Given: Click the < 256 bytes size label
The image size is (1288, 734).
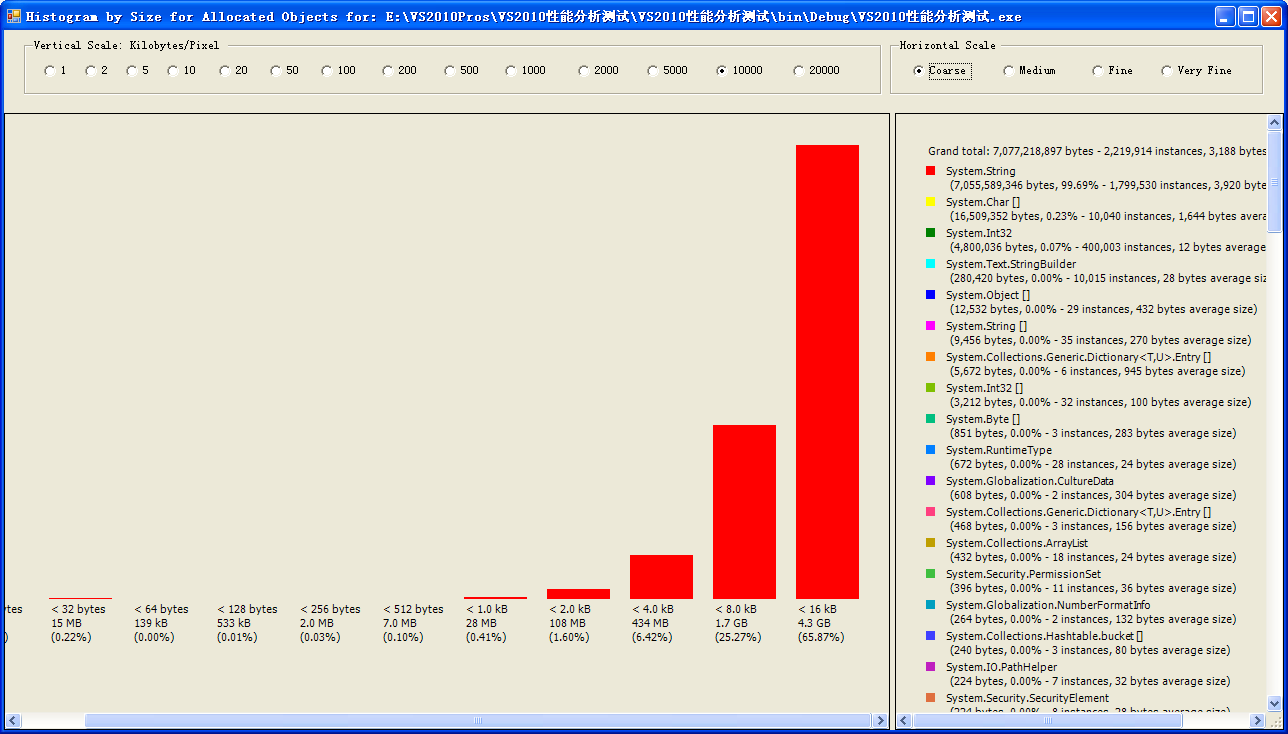Looking at the screenshot, I should tap(330, 609).
